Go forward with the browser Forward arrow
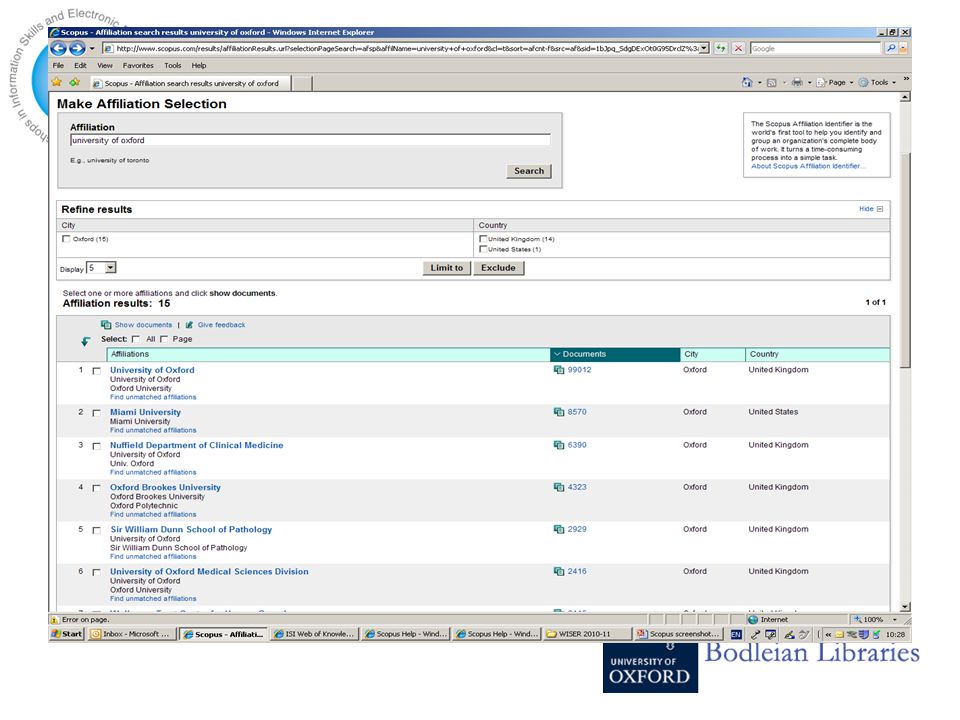 click(77, 48)
